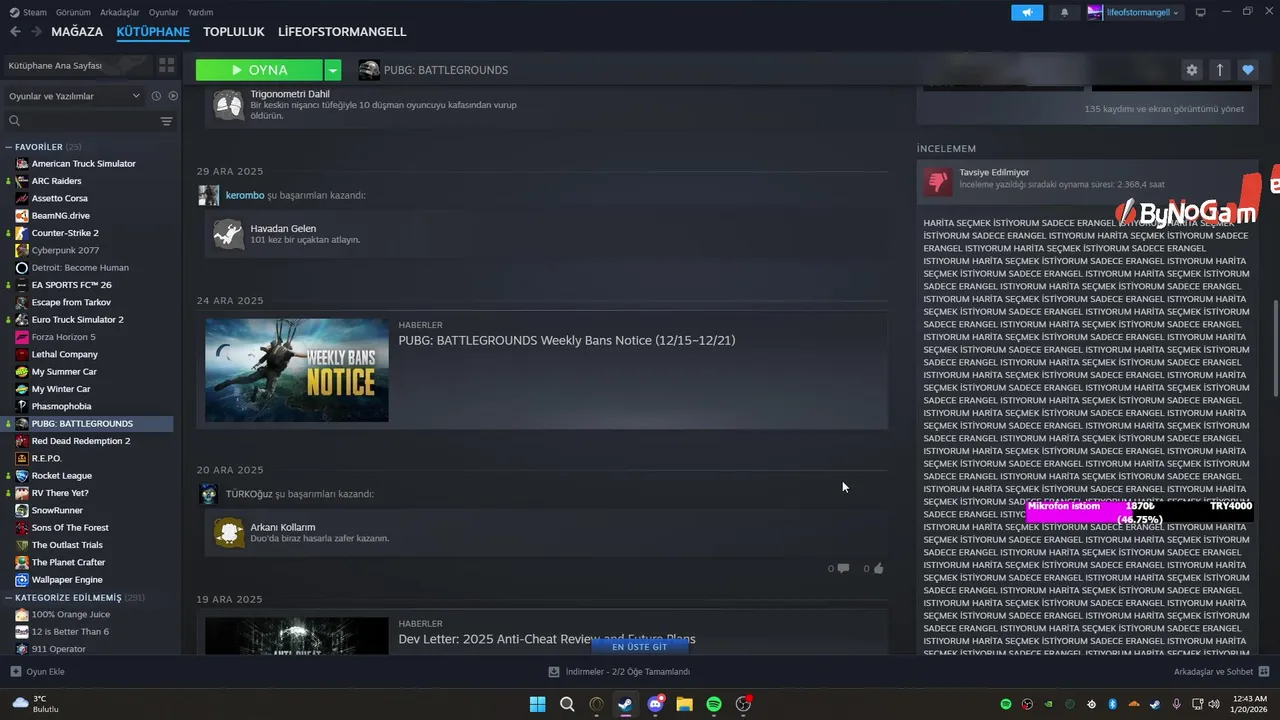The image size is (1280, 720).
Task: Select American Truck Simulator in library
Action: tap(83, 163)
